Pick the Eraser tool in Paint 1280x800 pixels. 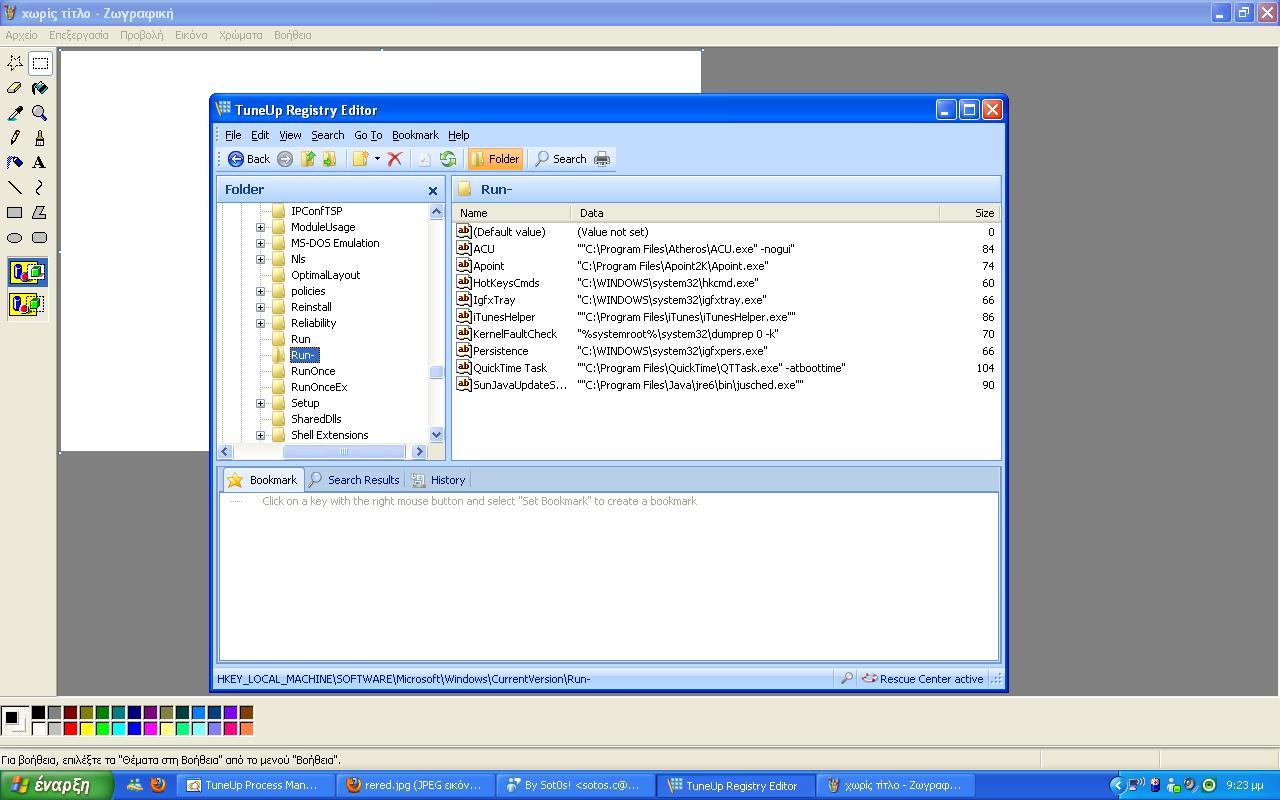(15, 88)
